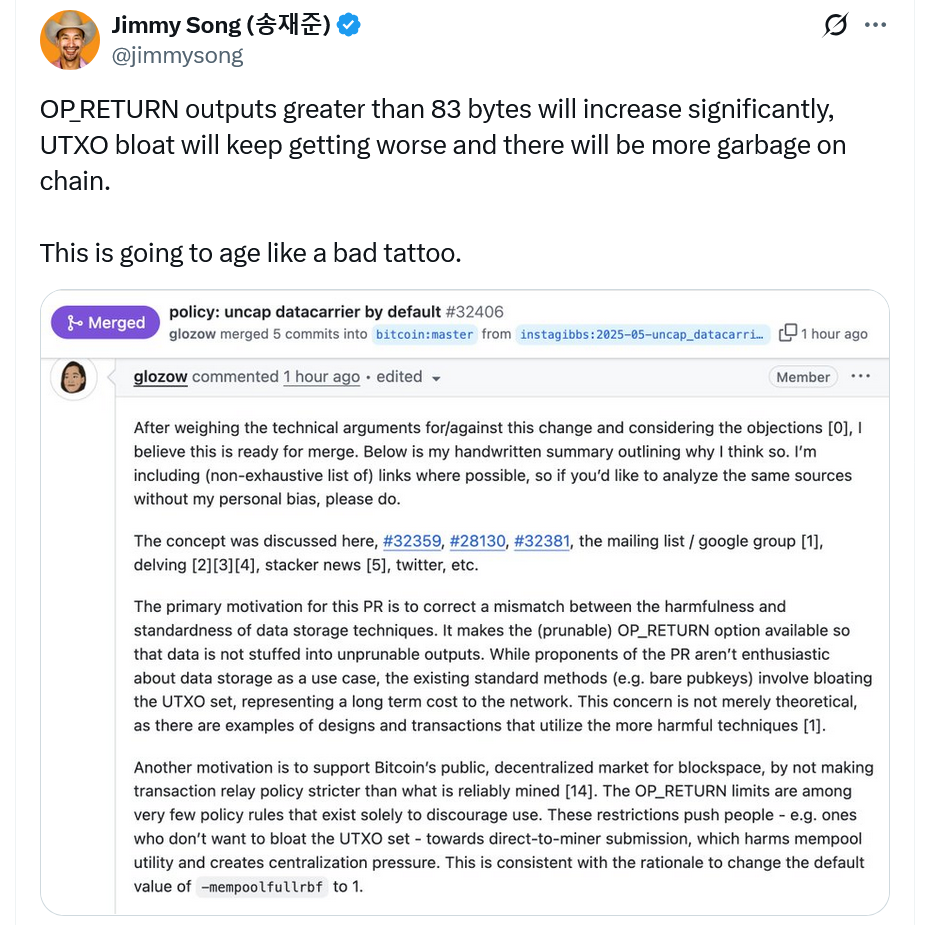Viewport: 930px width, 925px height.
Task: Expand the edited history dropdown arrow
Action: [436, 378]
